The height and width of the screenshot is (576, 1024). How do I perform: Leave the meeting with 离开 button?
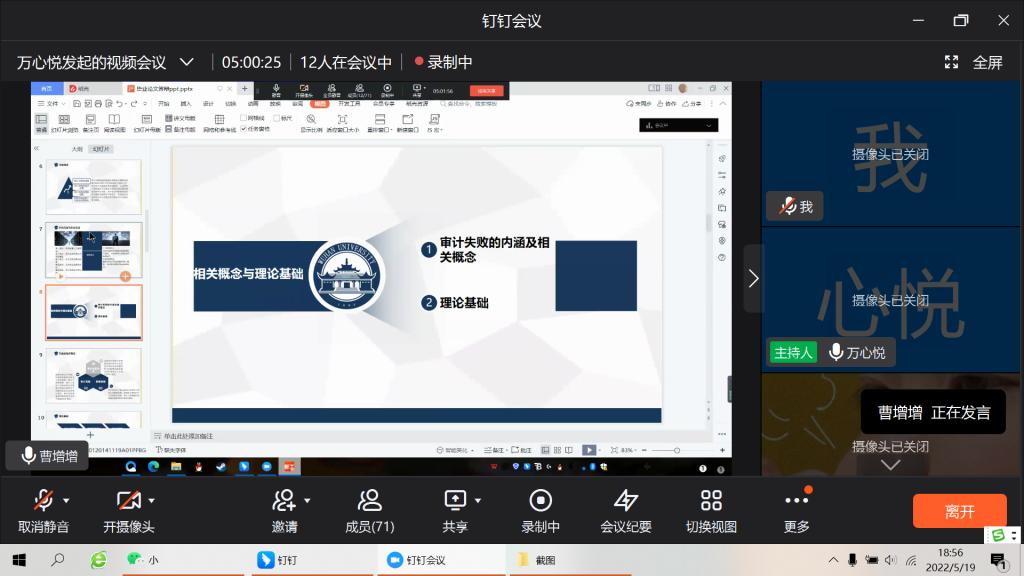[x=959, y=511]
